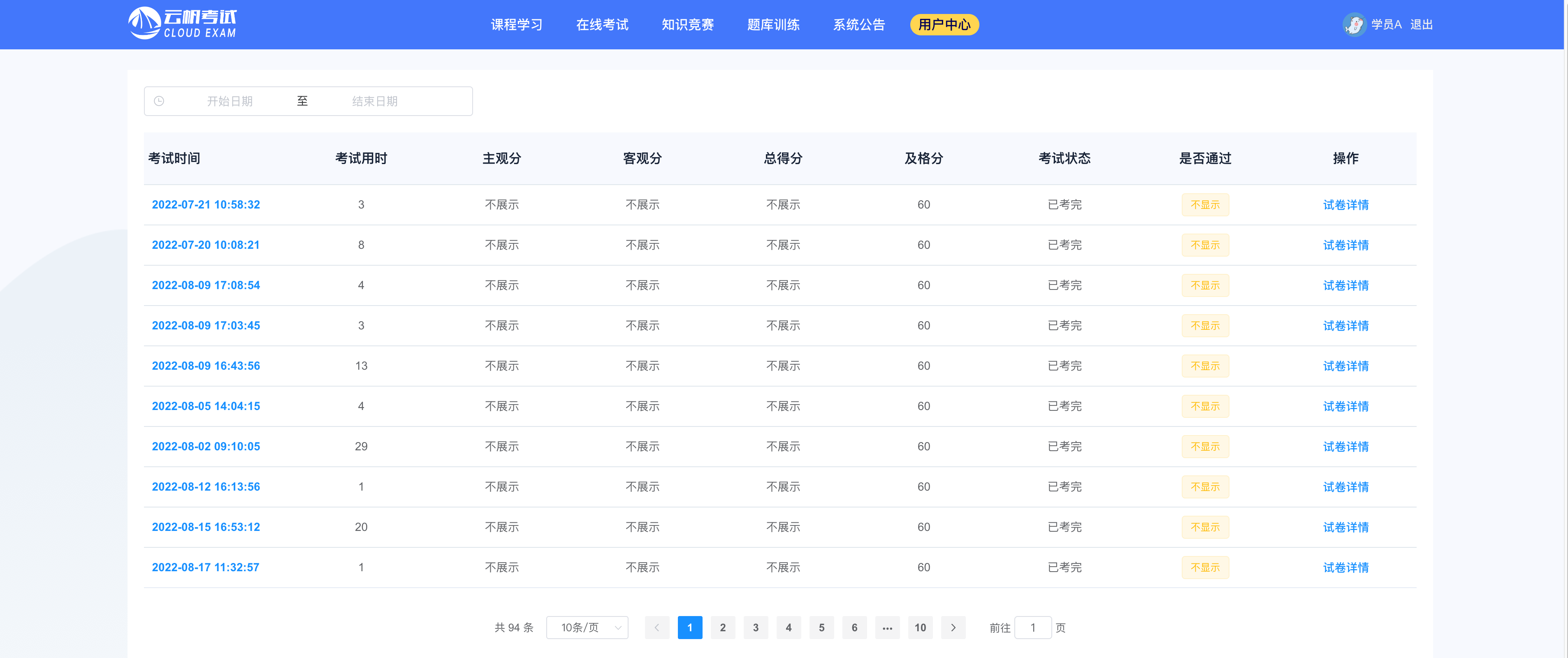Click exam time 2022-08-09 17:08:54
This screenshot has height=658, width=1568.
206,285
